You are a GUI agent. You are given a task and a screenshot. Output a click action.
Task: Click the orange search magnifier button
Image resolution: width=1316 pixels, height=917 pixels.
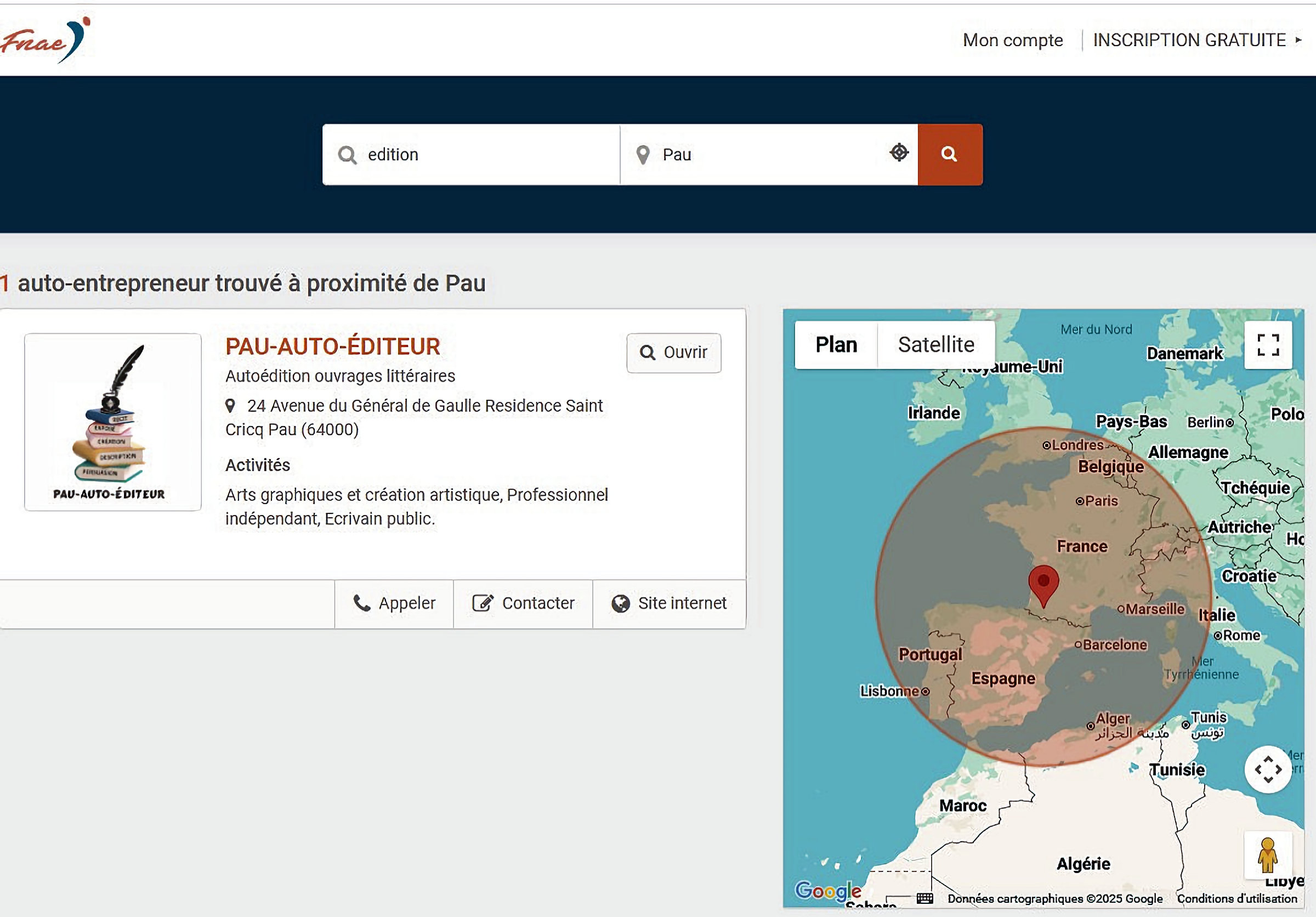(949, 154)
